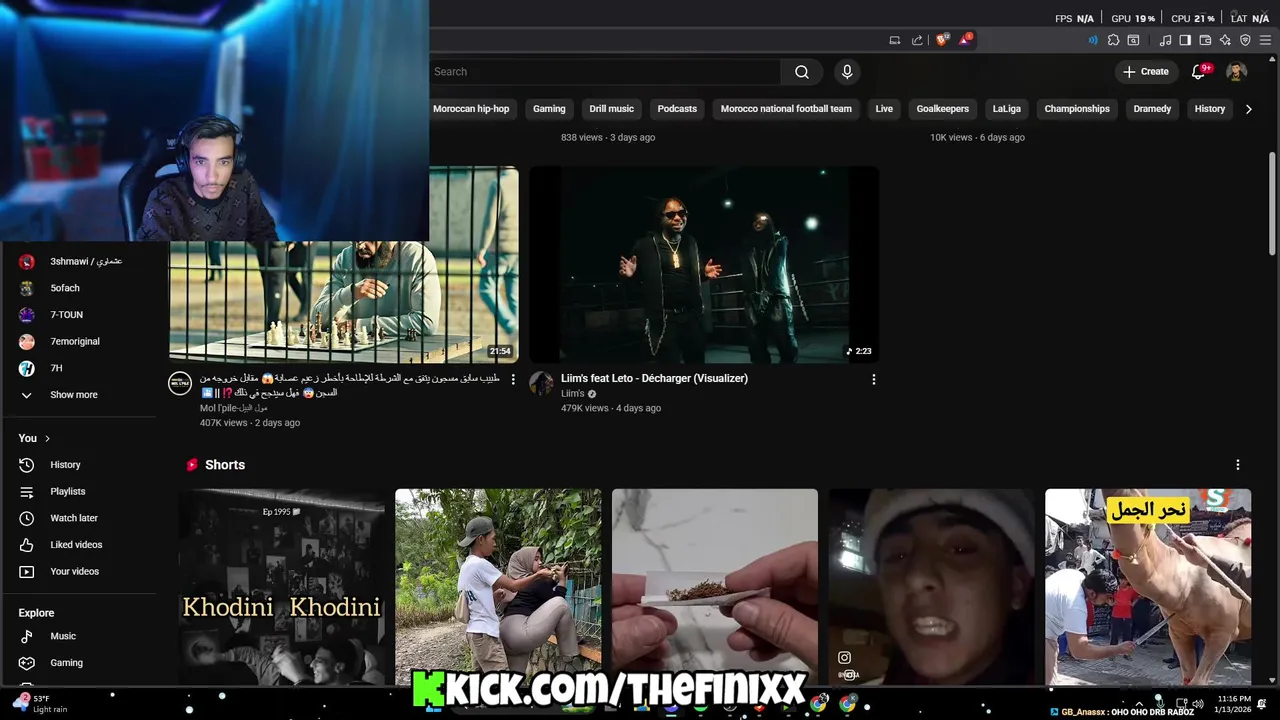The width and height of the screenshot is (1280, 720).
Task: Open the Liim's channel name link
Action: point(573,394)
